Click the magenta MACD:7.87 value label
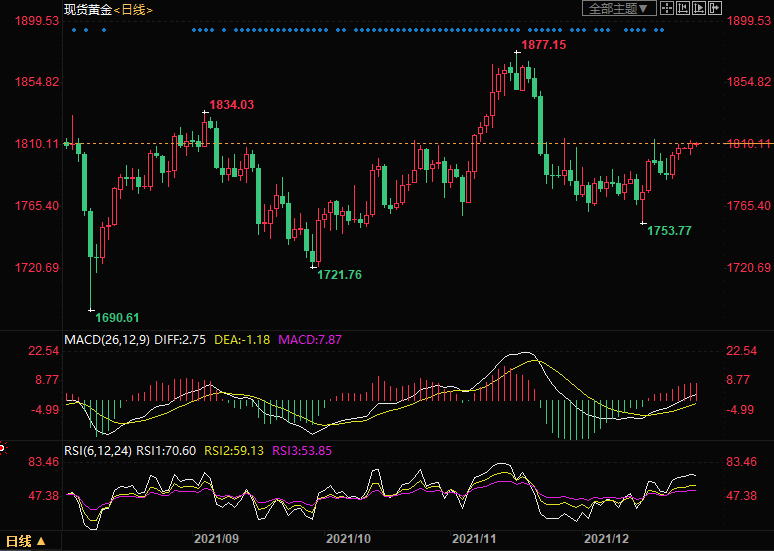Viewport: 774px width, 551px height. (310, 340)
